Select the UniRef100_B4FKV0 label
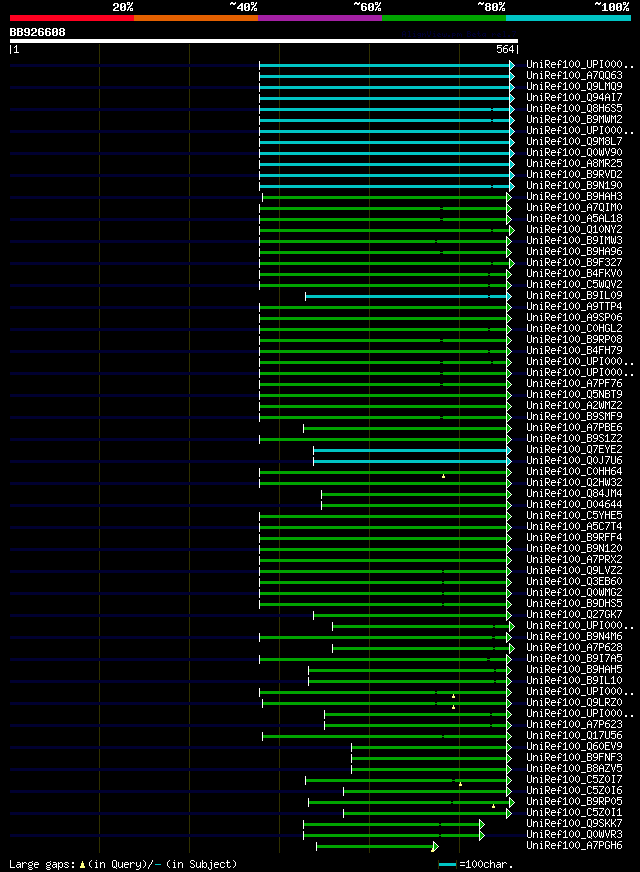The width and height of the screenshot is (640, 872). (574, 274)
